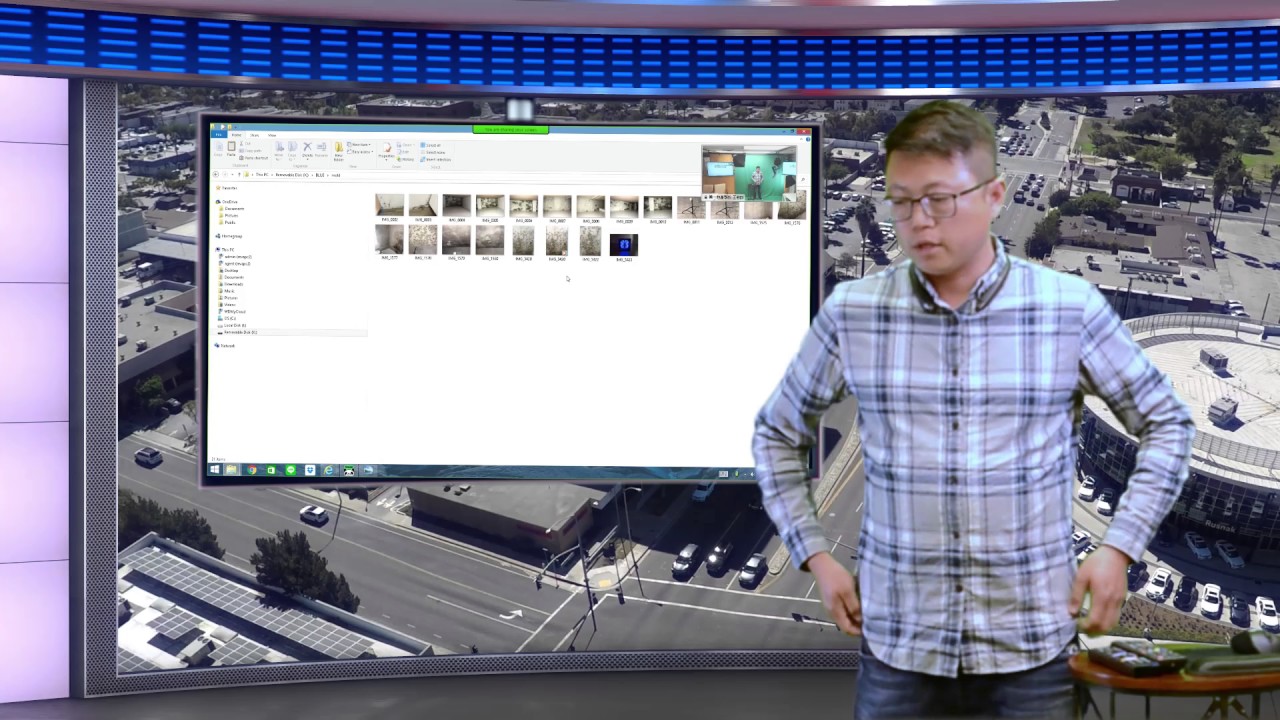Select Network in the navigation pane
The image size is (1280, 720).
(x=226, y=346)
